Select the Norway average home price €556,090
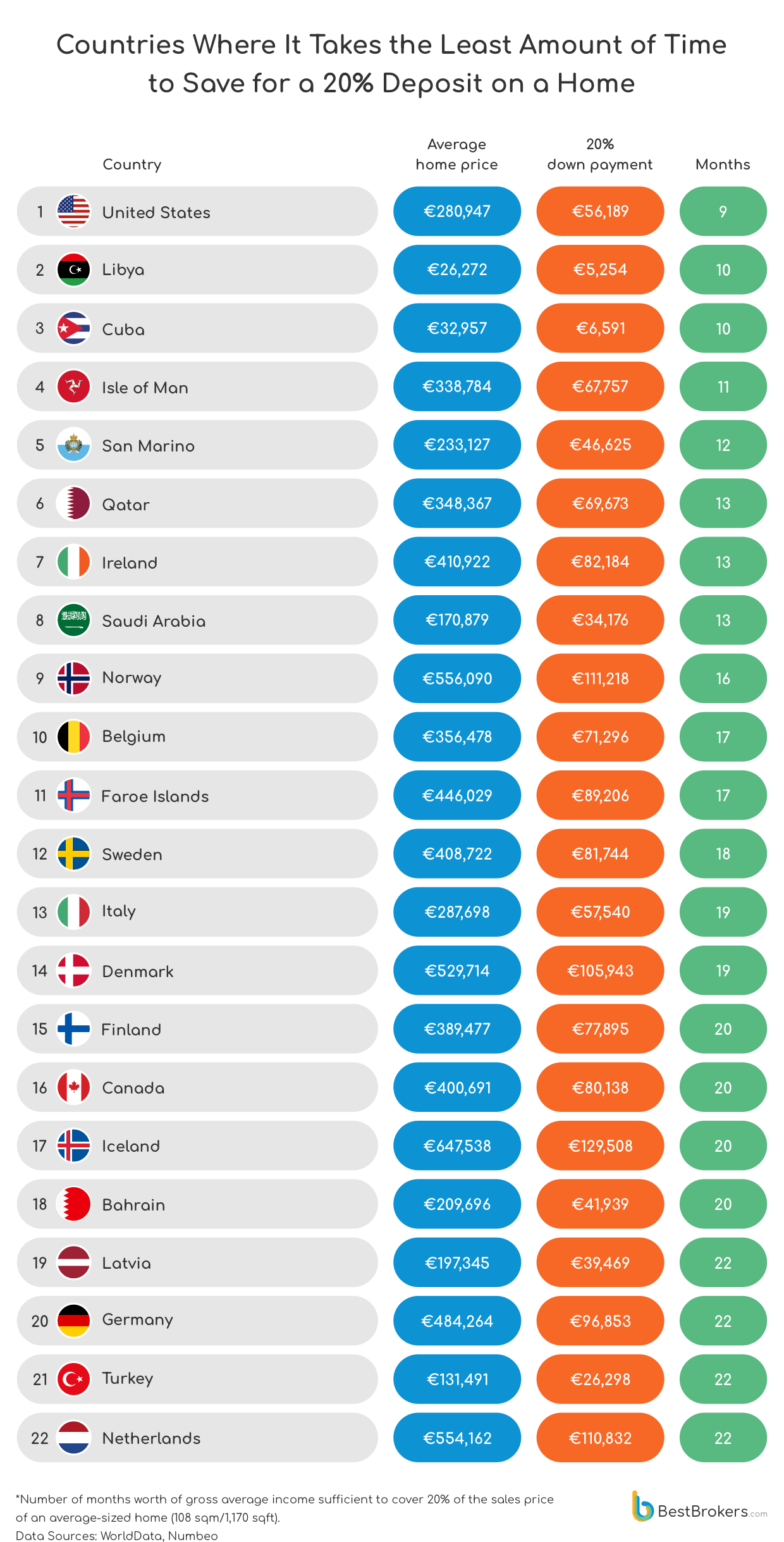The width and height of the screenshot is (784, 1542). point(457,678)
